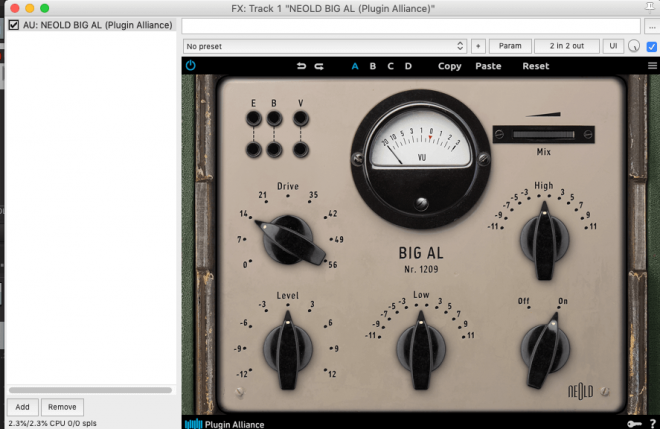Click the minus icon right of Mix slider
This screenshot has height=429, width=660.
[x=588, y=134]
